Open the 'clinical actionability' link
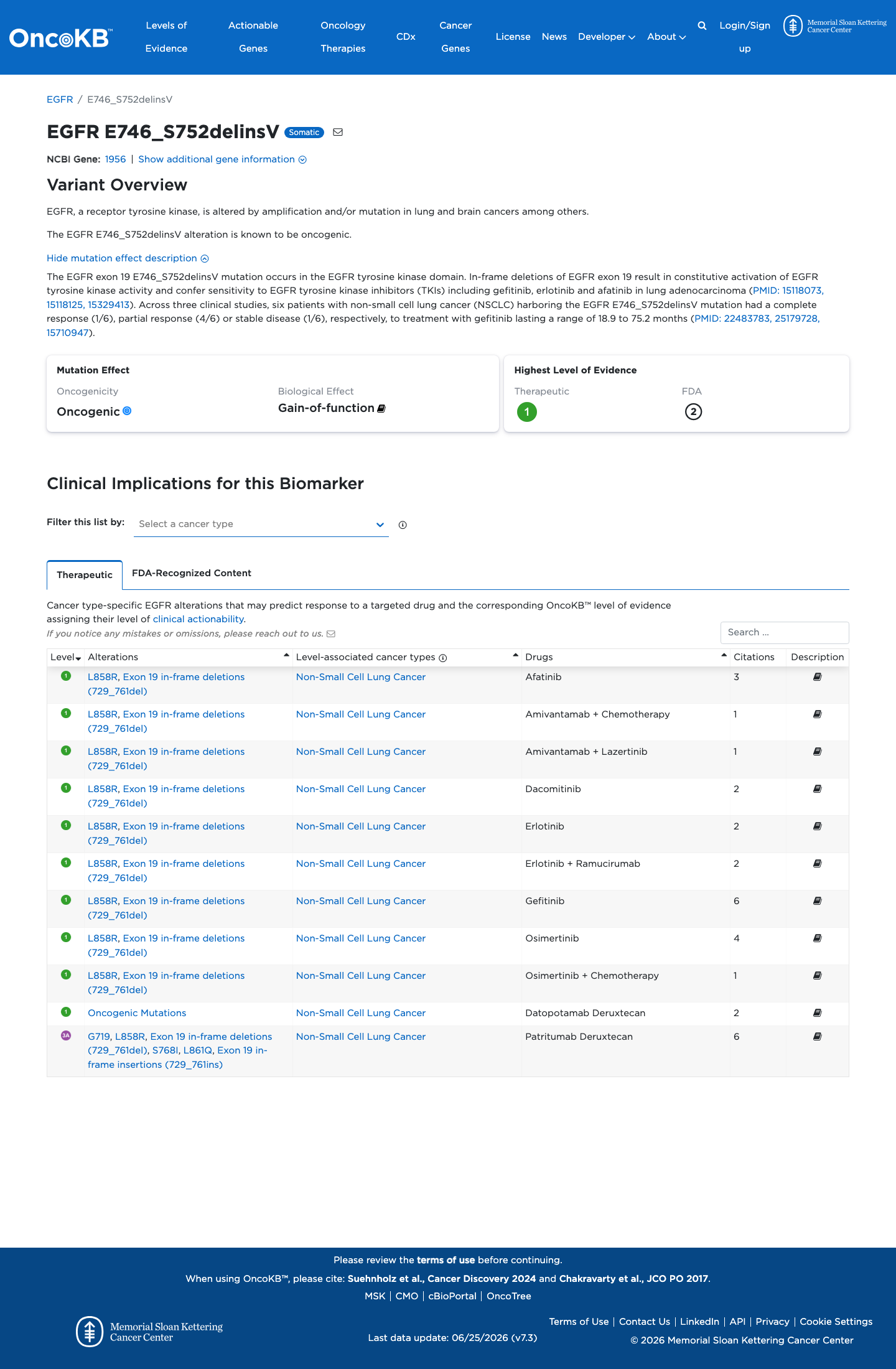 [x=198, y=619]
